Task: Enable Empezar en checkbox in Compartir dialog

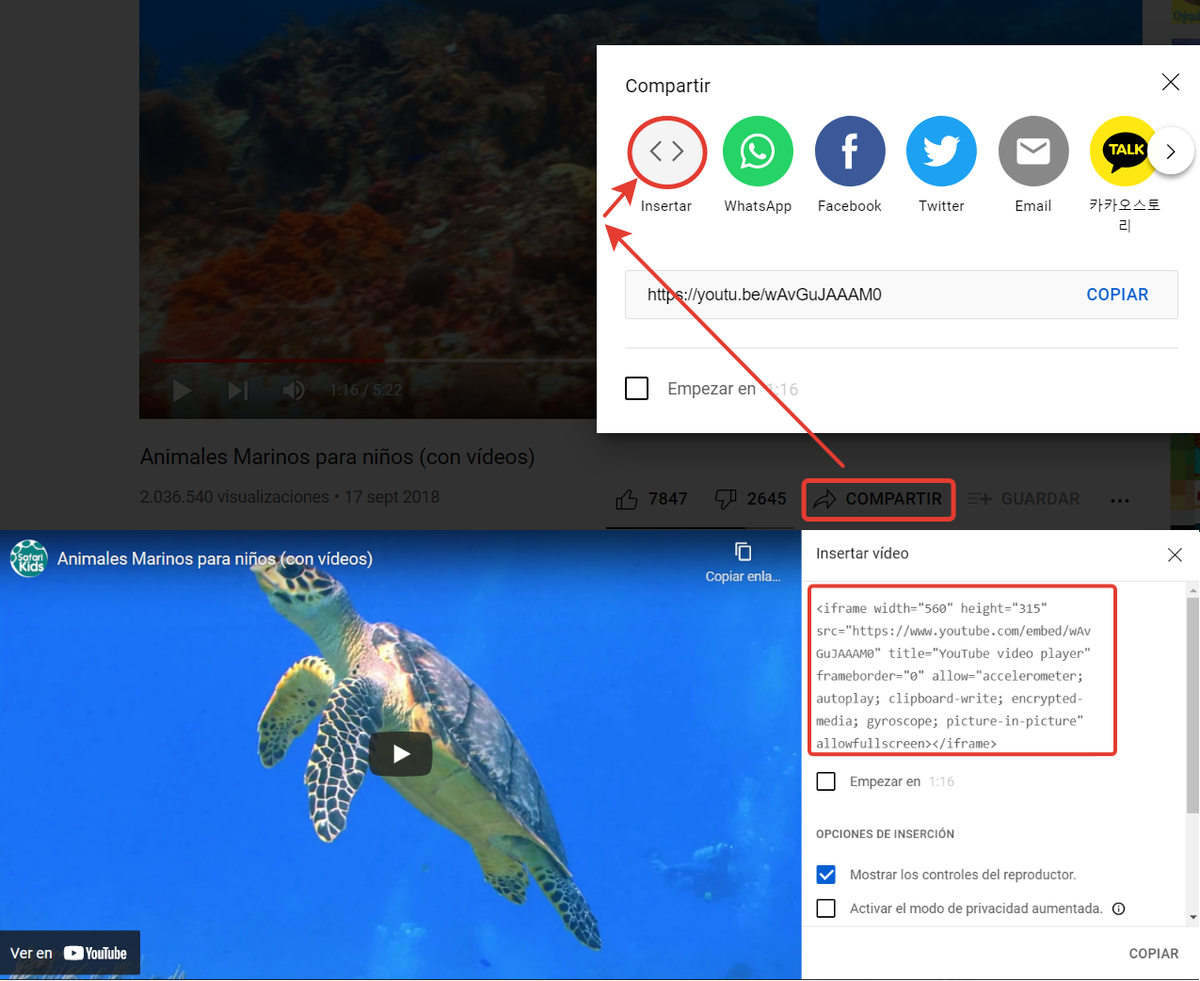Action: coord(637,388)
